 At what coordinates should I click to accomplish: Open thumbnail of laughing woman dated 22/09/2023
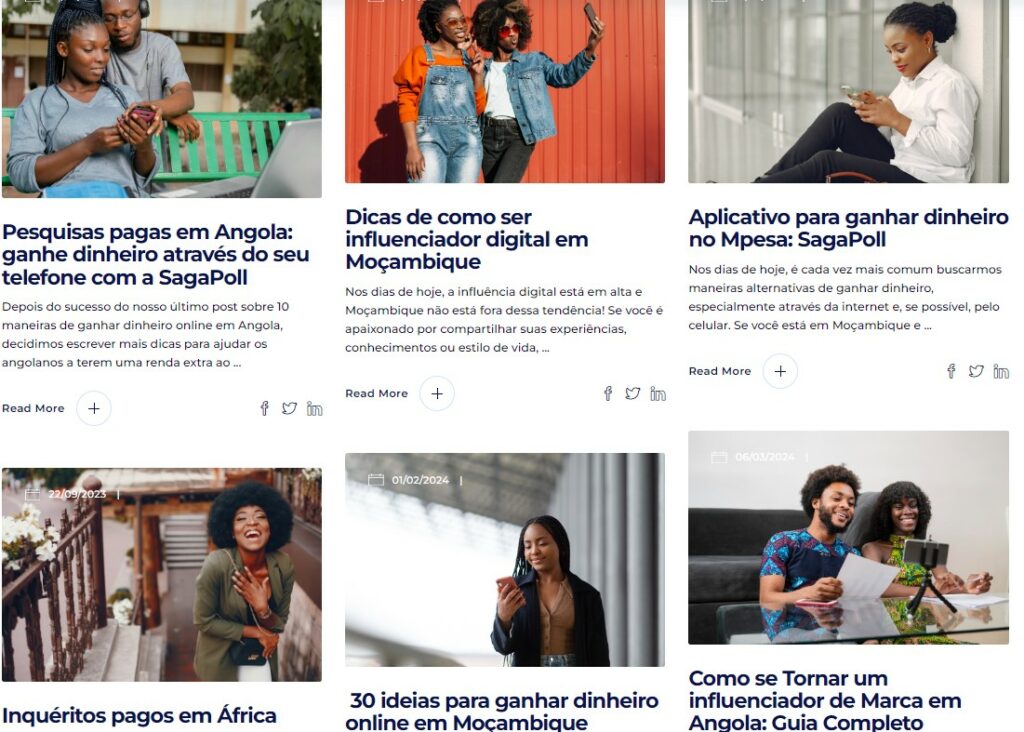(162, 575)
